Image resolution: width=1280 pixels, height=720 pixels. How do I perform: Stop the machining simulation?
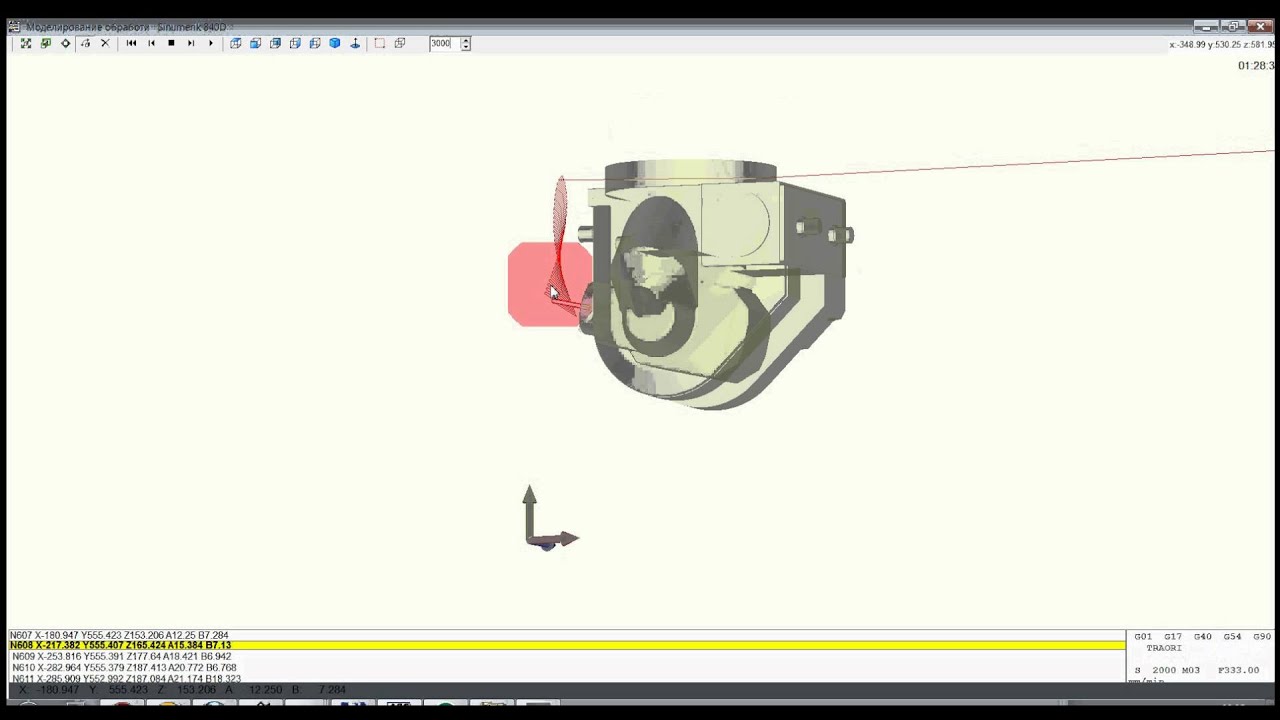tap(171, 43)
